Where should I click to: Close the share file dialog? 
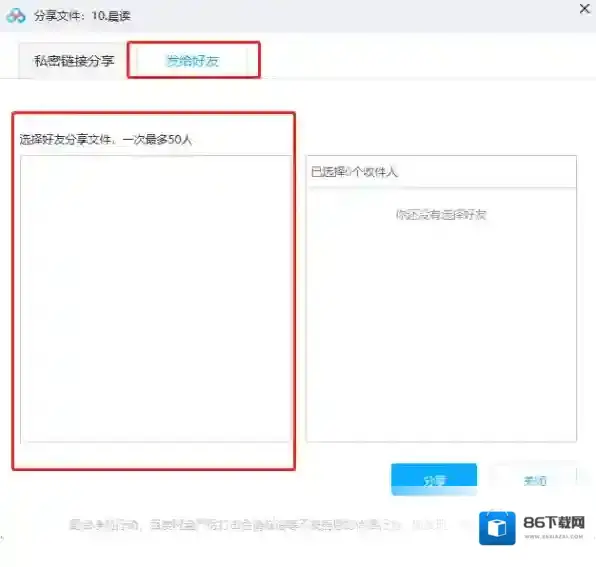tap(584, 9)
